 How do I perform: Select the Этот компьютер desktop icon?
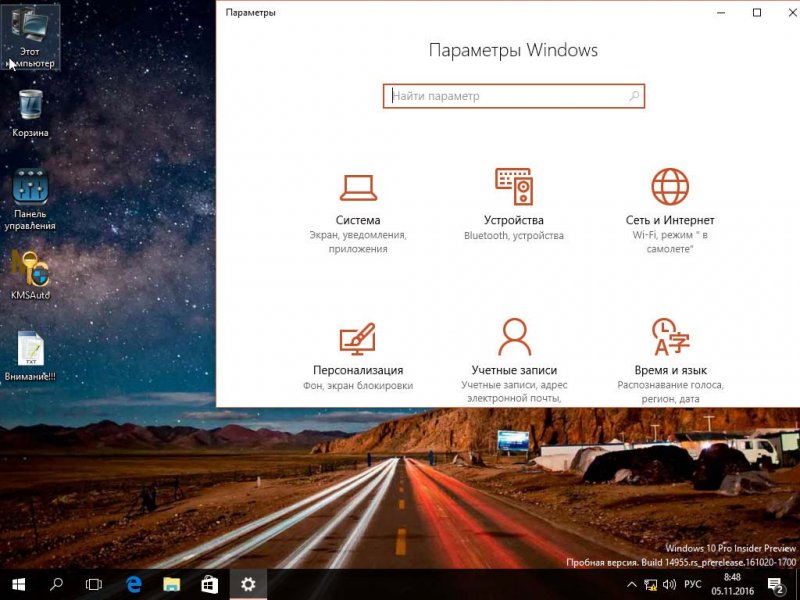30,37
